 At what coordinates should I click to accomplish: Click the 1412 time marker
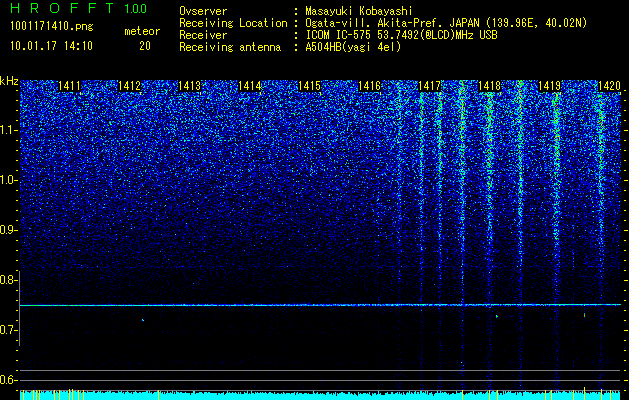[x=129, y=86]
